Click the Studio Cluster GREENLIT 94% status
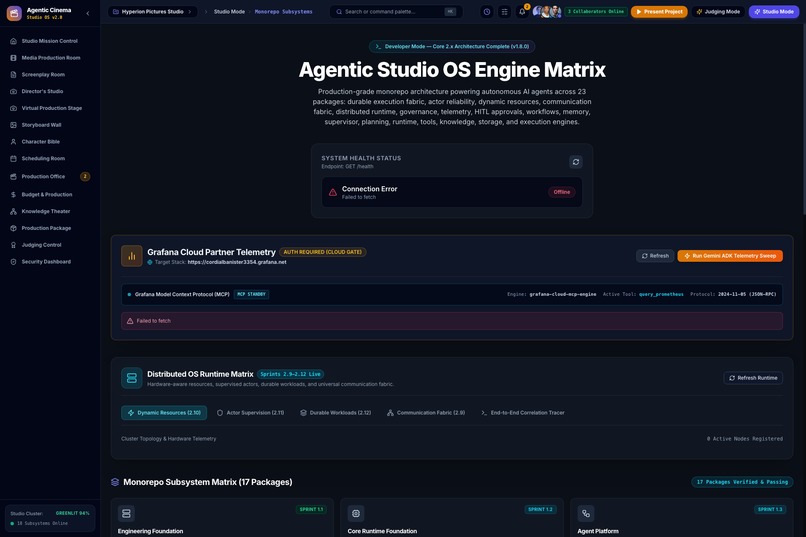 click(x=72, y=513)
